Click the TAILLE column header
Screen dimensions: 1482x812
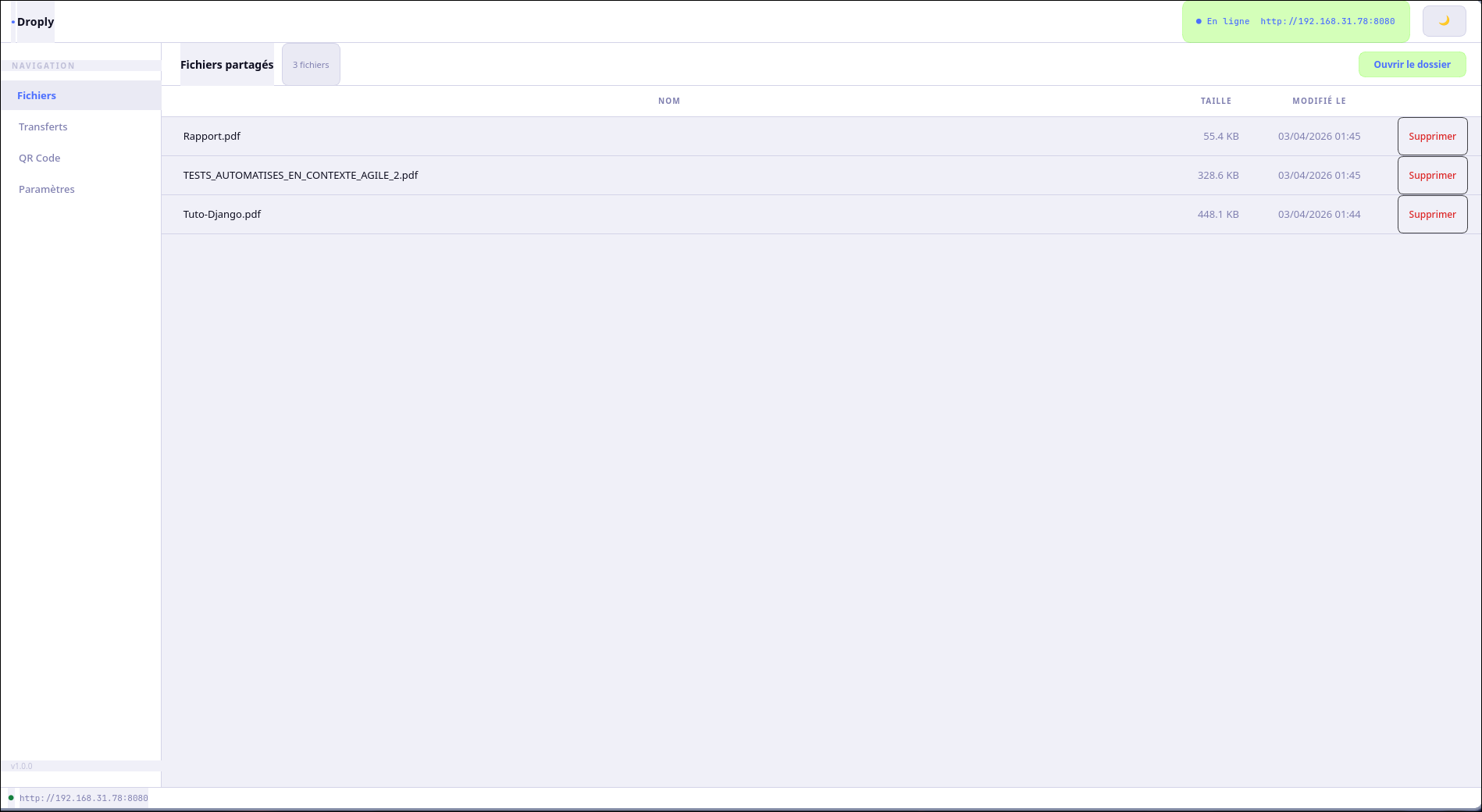pyautogui.click(x=1216, y=101)
